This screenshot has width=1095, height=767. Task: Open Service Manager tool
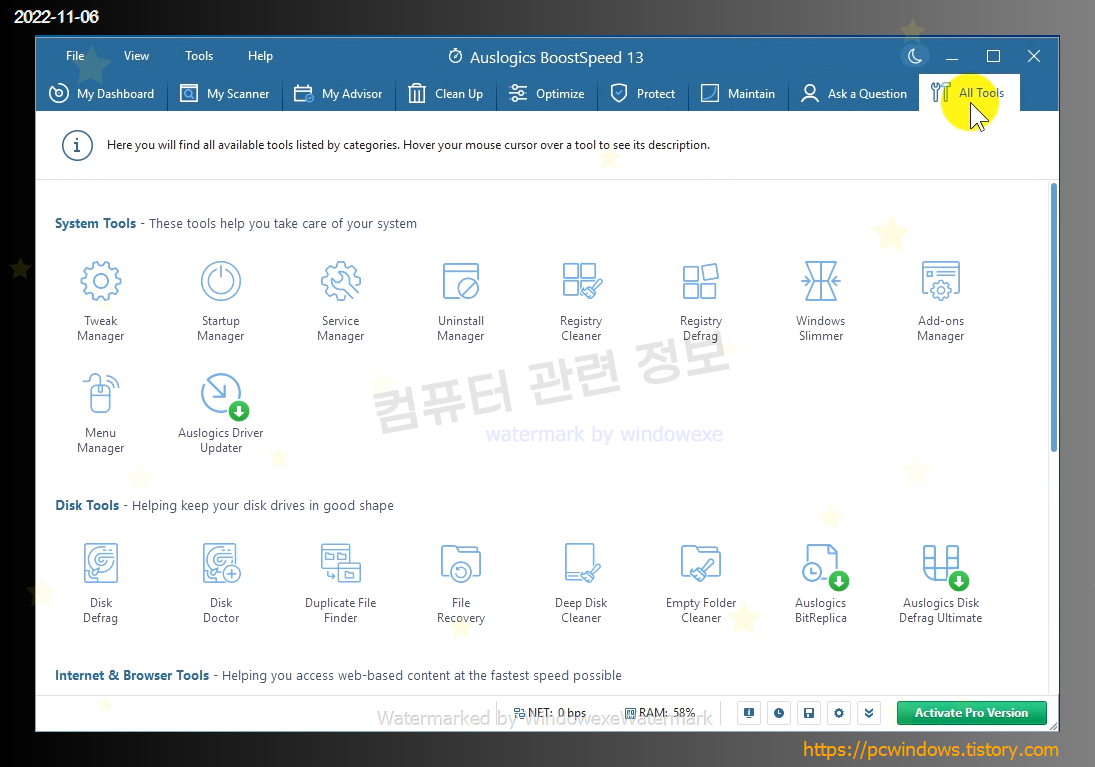click(341, 301)
